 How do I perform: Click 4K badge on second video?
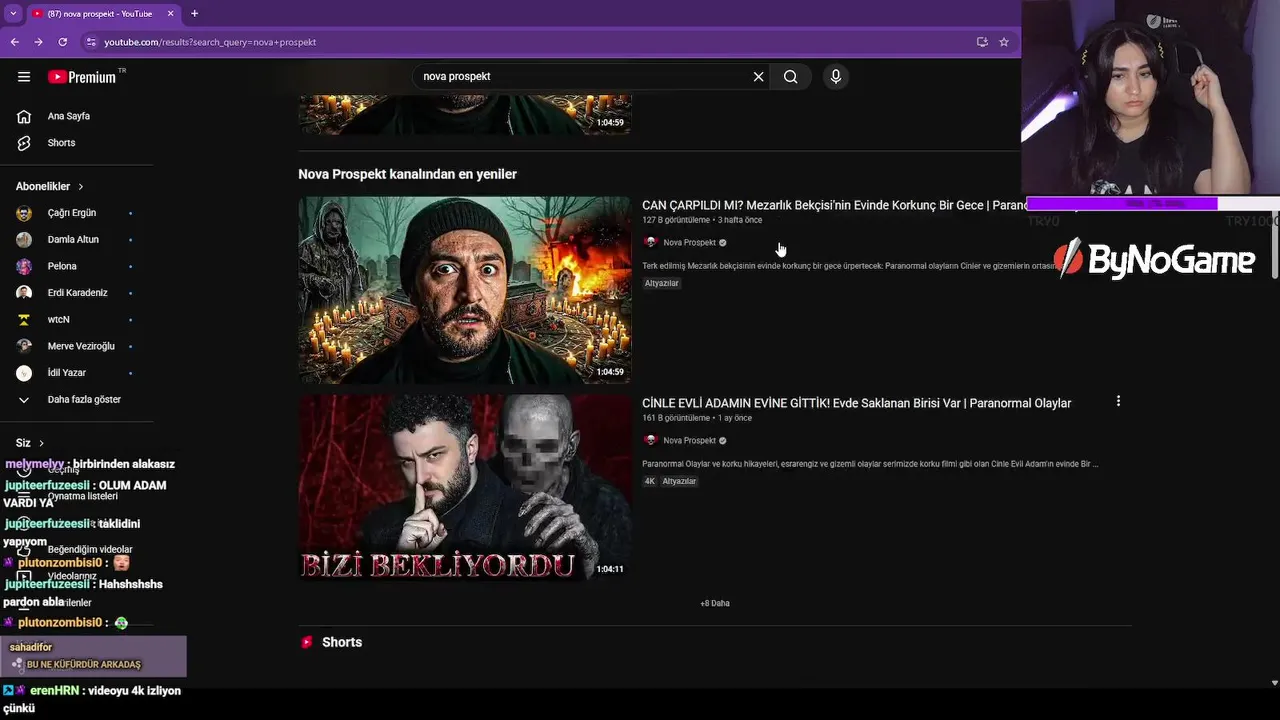pyautogui.click(x=649, y=481)
